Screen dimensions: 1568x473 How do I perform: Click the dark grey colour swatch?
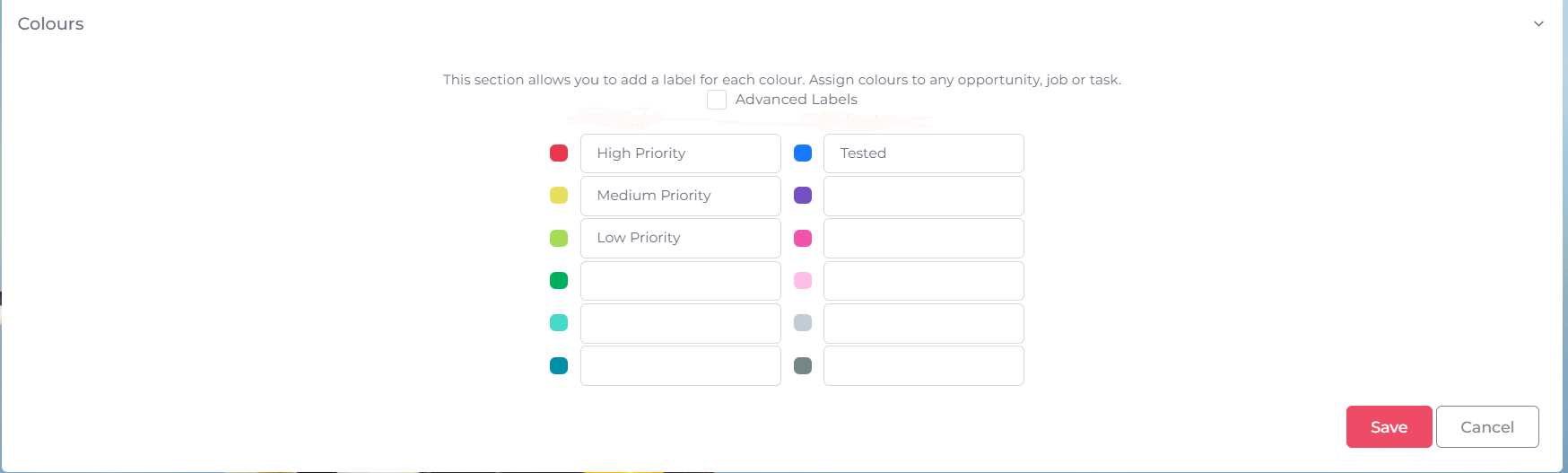(803, 365)
